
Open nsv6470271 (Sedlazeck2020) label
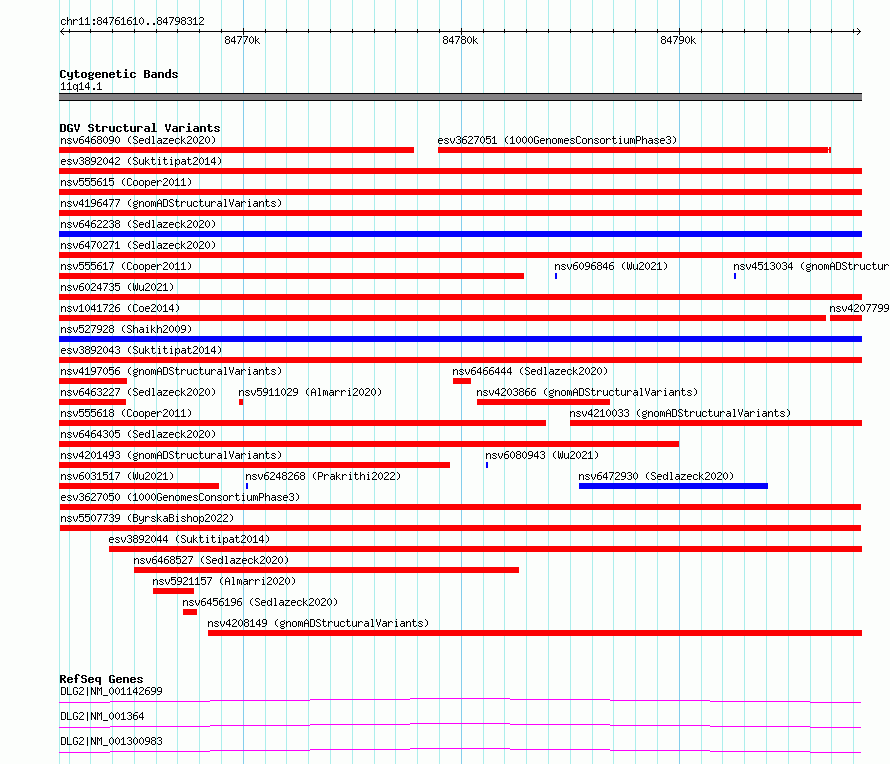tap(138, 245)
